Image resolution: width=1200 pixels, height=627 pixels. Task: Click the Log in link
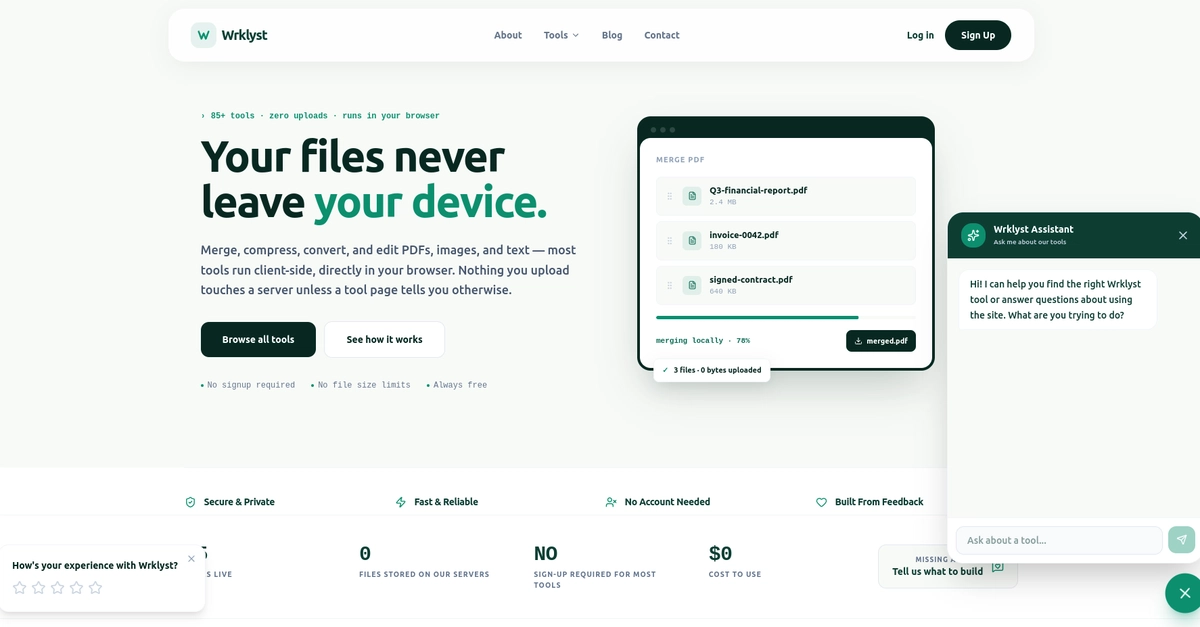coord(920,35)
